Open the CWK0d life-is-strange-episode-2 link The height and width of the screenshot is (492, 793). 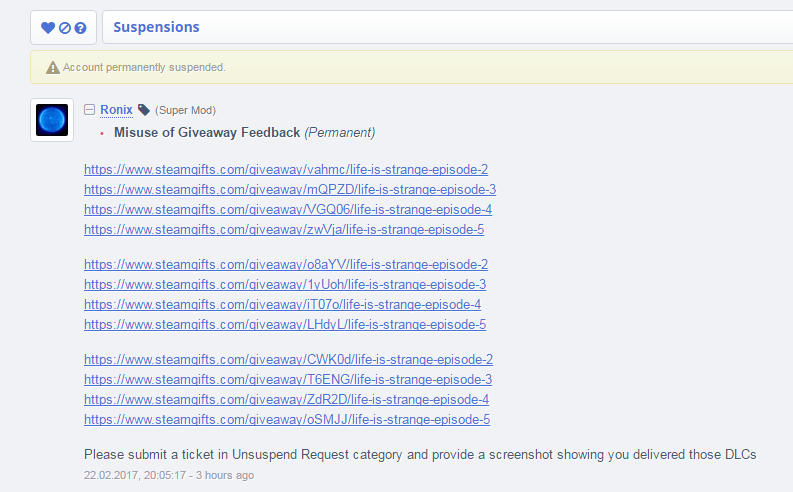click(288, 360)
